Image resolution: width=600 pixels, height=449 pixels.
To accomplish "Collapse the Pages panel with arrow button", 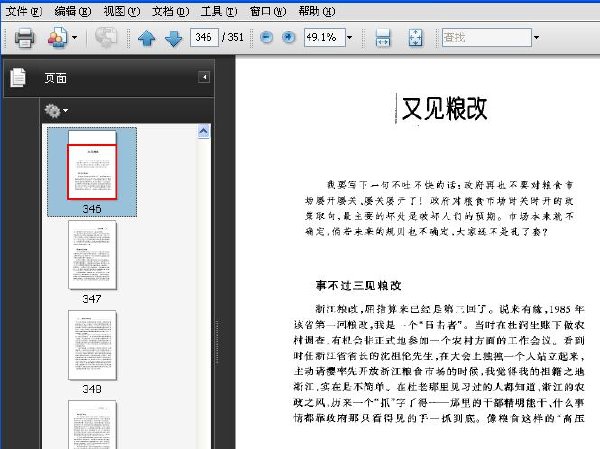I will pyautogui.click(x=204, y=77).
